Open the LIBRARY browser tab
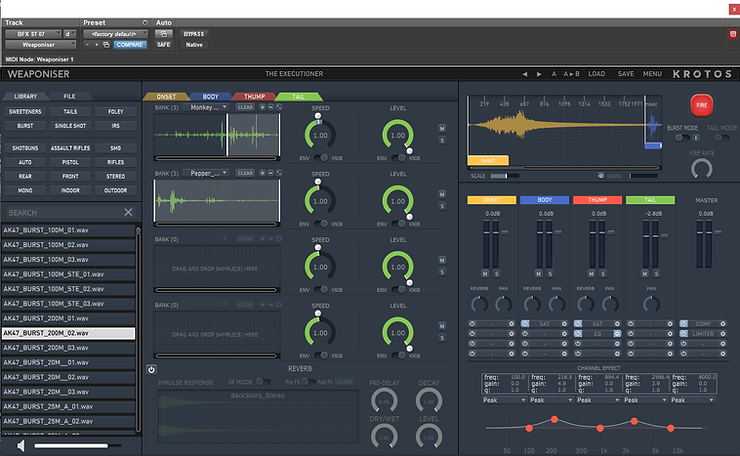The image size is (740, 456). pos(25,96)
